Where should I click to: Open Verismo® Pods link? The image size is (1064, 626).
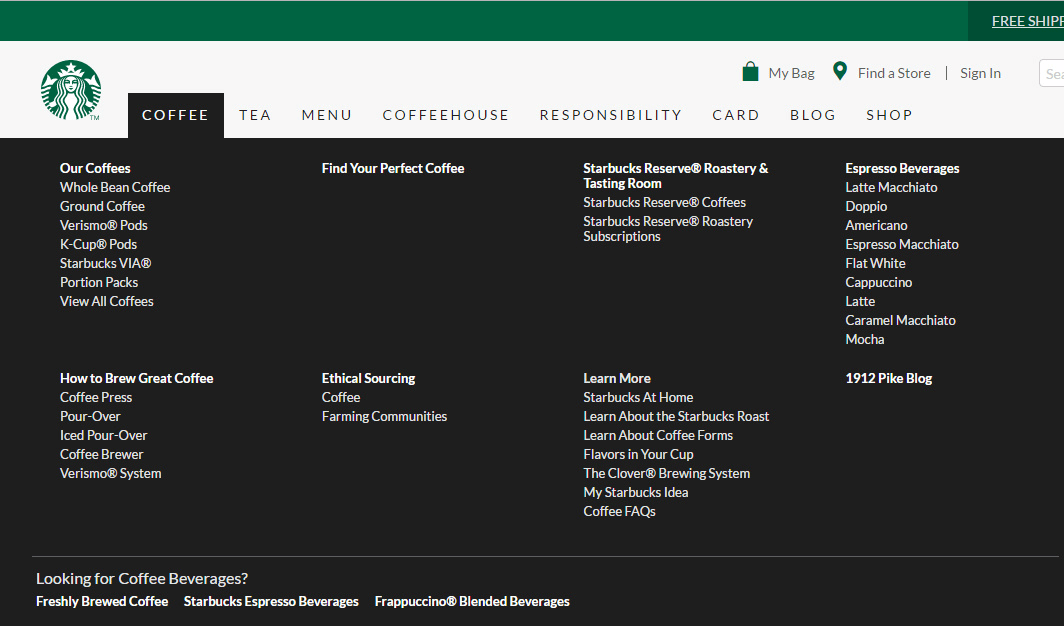click(x=103, y=225)
